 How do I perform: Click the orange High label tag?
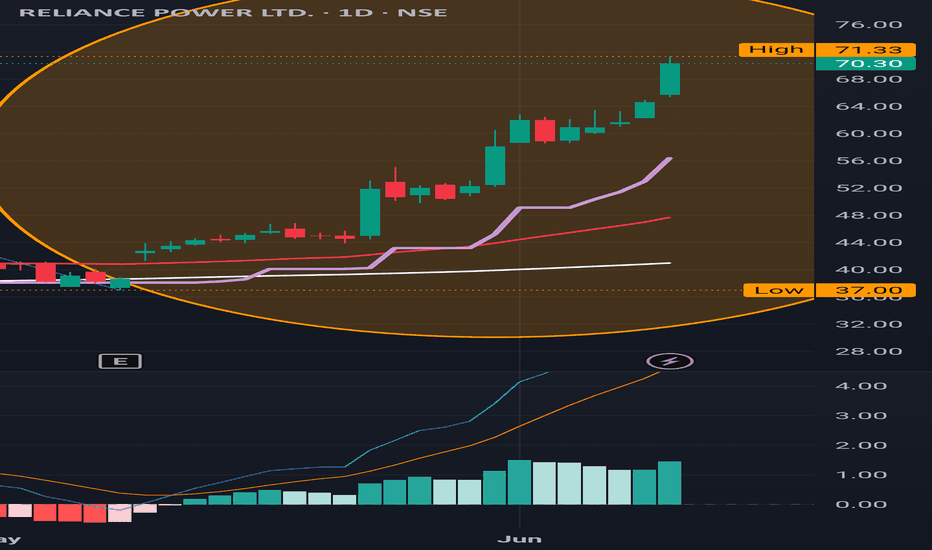click(776, 49)
